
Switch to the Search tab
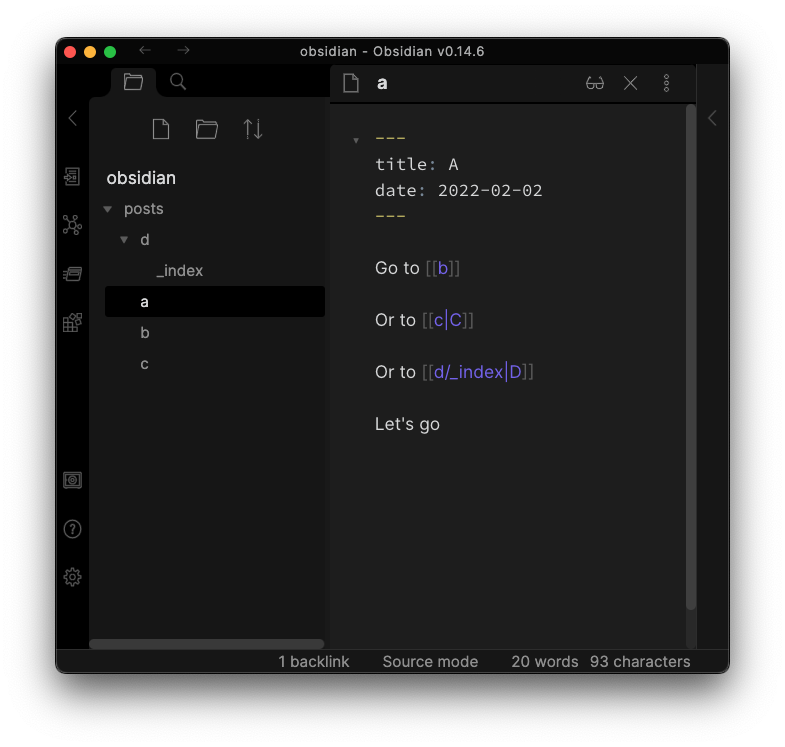[178, 82]
